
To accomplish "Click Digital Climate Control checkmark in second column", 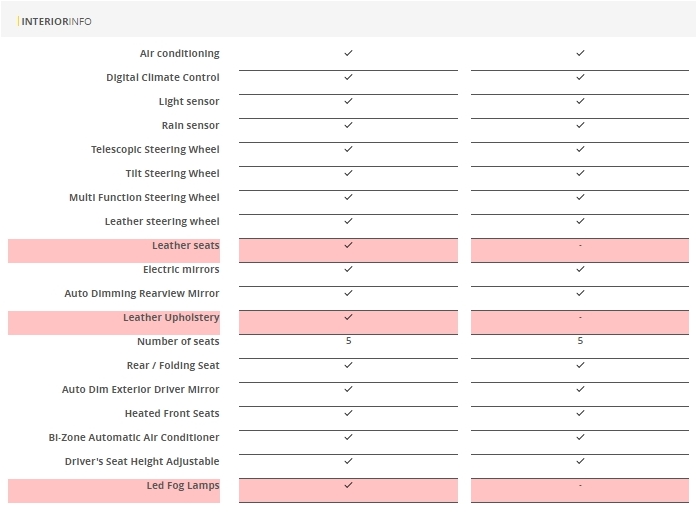I will pos(580,77).
